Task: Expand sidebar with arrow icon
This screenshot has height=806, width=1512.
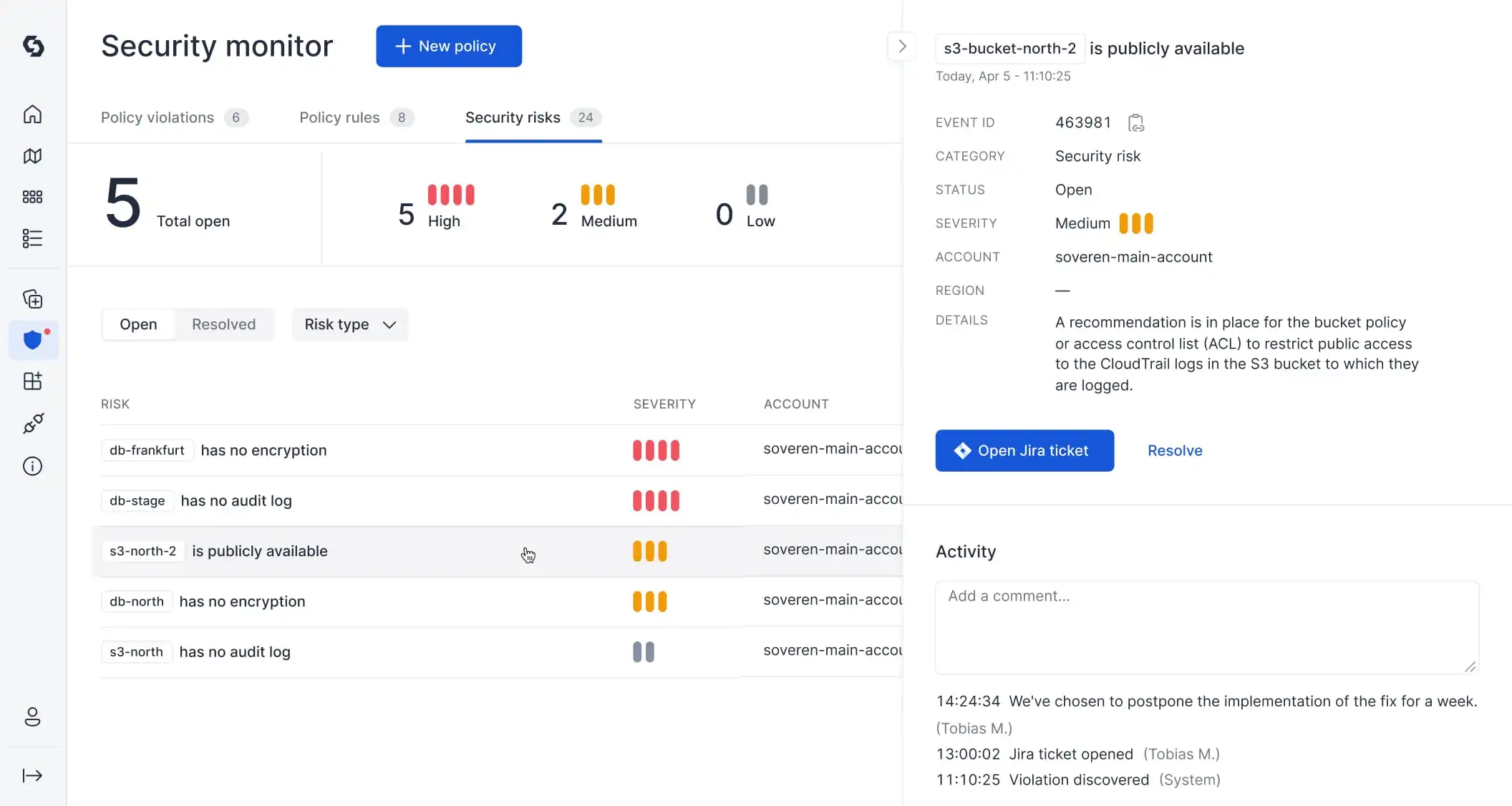Action: [x=32, y=775]
